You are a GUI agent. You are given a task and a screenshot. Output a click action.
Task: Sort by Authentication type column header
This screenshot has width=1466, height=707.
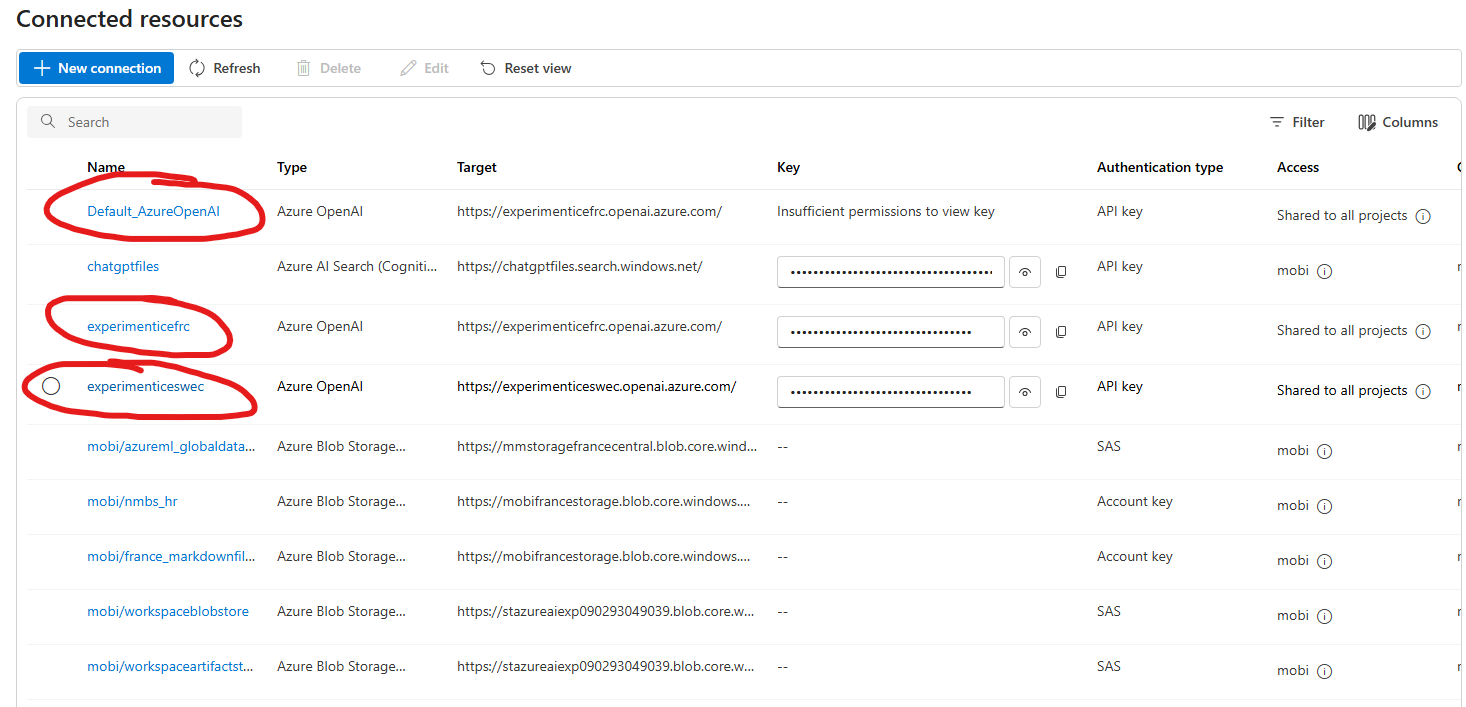pos(1160,167)
